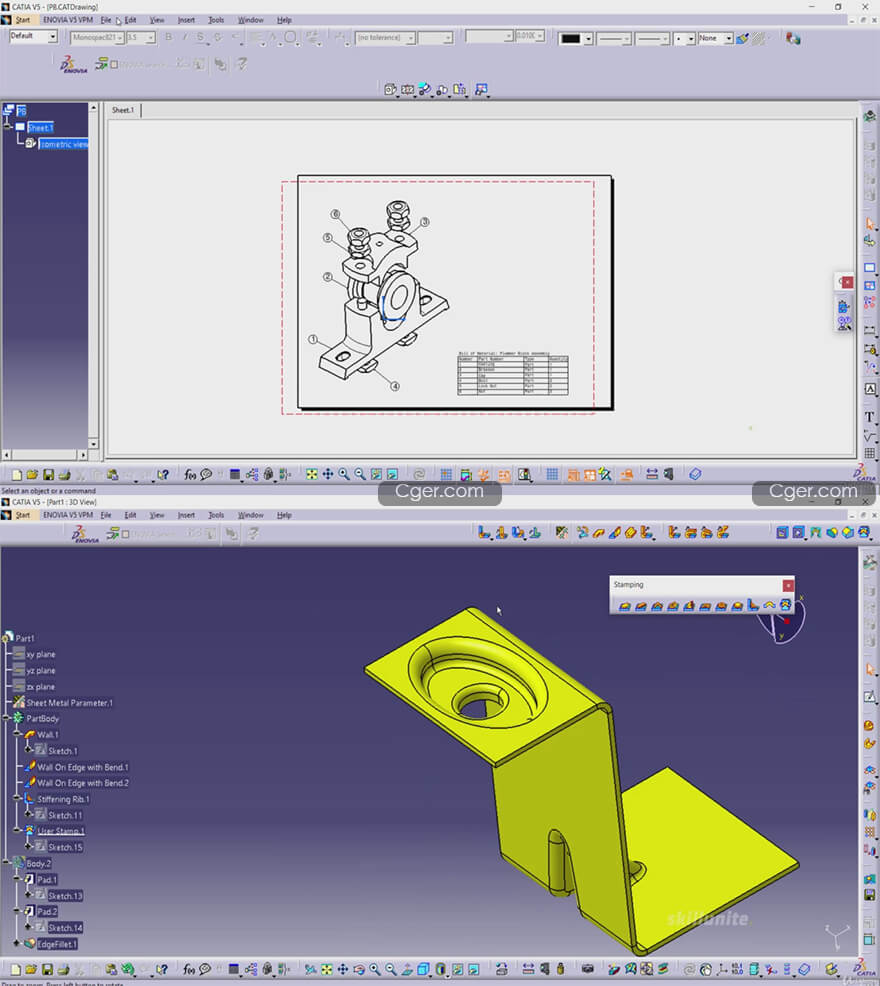Toggle ENOVIA checkbox in drawing toolbar
This screenshot has width=880, height=986.
(114, 64)
